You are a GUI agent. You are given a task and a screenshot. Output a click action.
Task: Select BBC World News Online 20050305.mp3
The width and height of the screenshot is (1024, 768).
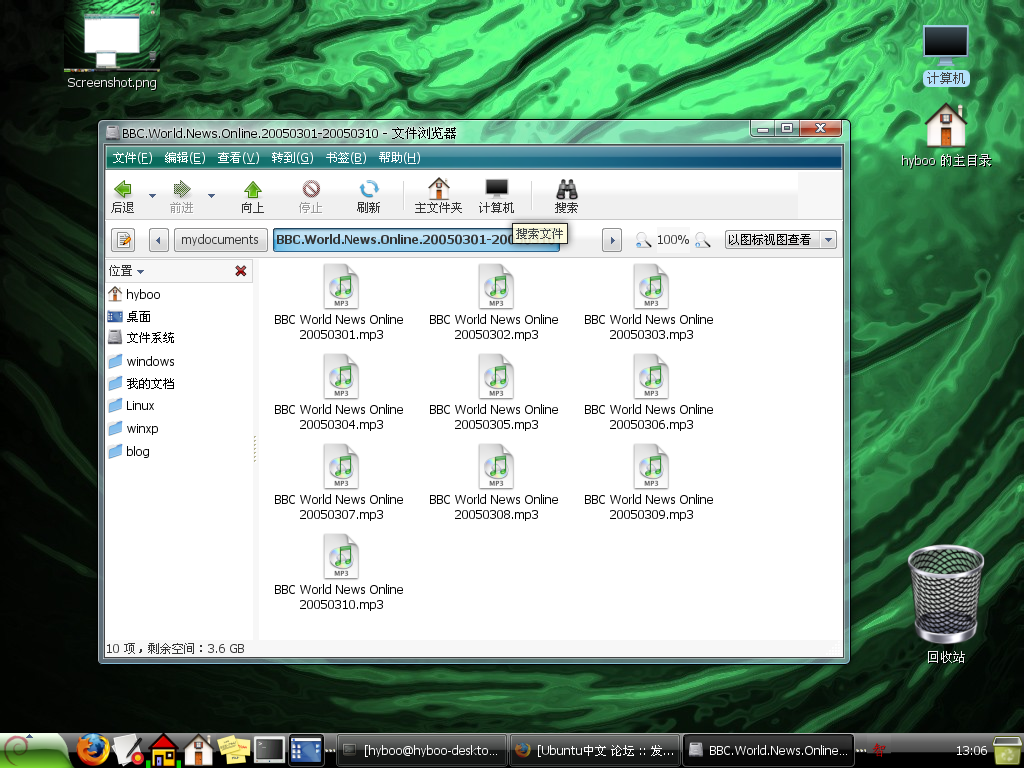pyautogui.click(x=495, y=393)
